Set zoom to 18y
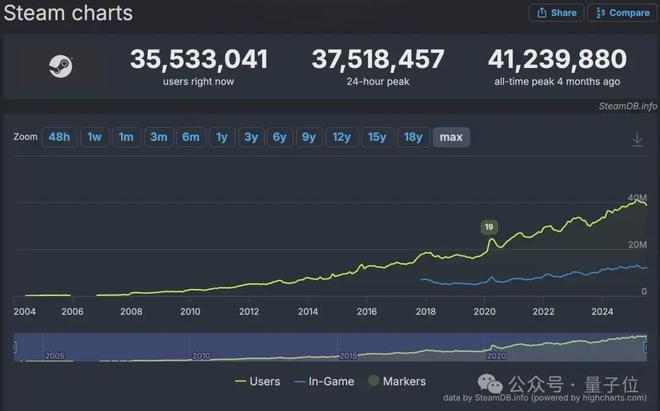The image size is (660, 411). coord(413,137)
